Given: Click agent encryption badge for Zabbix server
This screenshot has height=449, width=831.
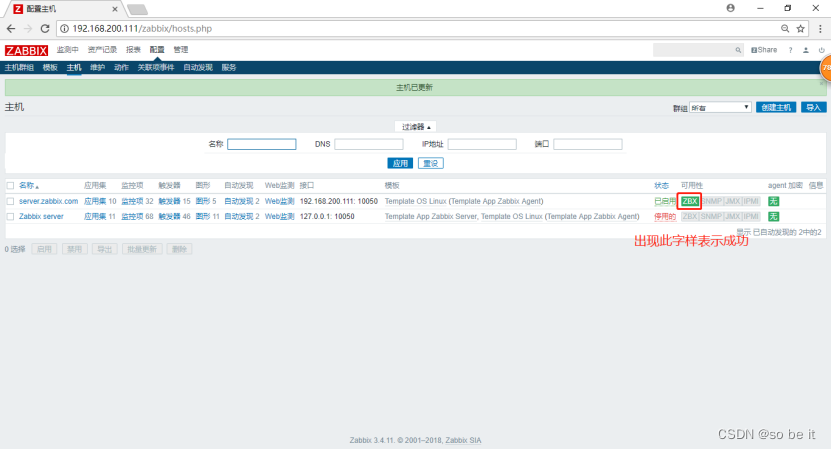Looking at the screenshot, I should click(773, 216).
